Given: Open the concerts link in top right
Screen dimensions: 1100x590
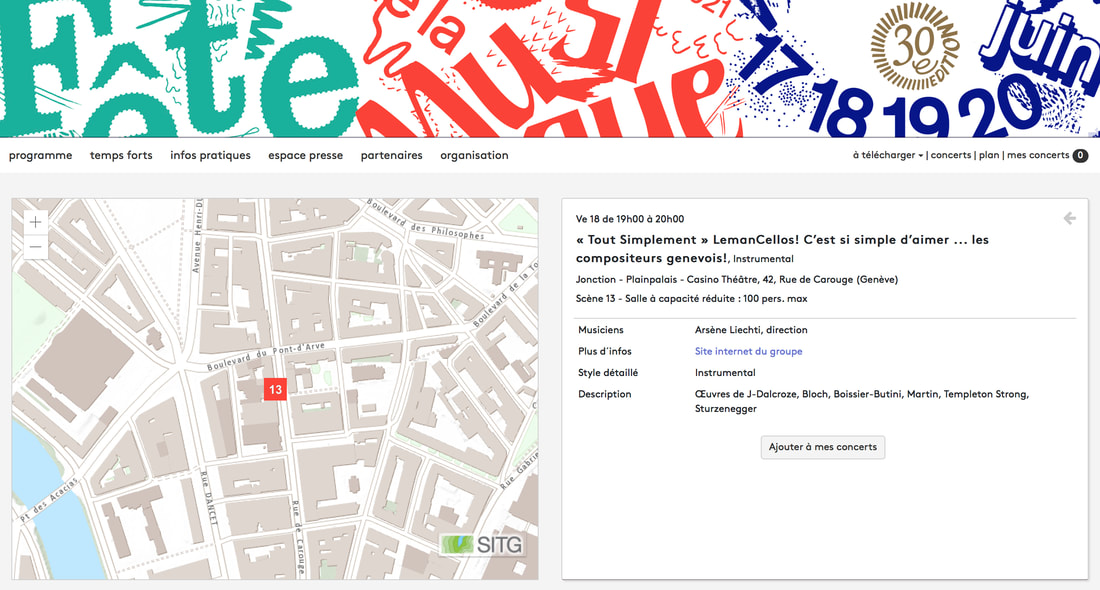Looking at the screenshot, I should [951, 156].
